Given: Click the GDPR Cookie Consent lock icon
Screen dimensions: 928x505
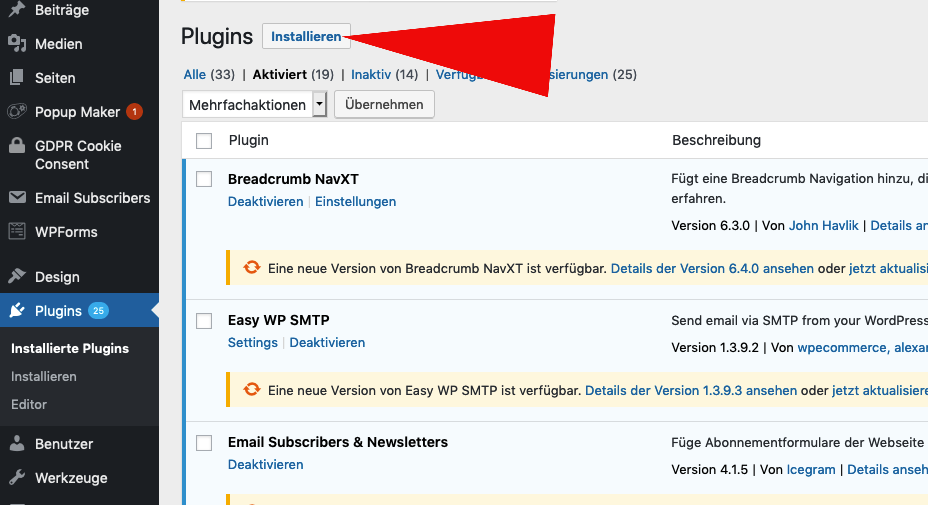Looking at the screenshot, I should click(x=17, y=146).
